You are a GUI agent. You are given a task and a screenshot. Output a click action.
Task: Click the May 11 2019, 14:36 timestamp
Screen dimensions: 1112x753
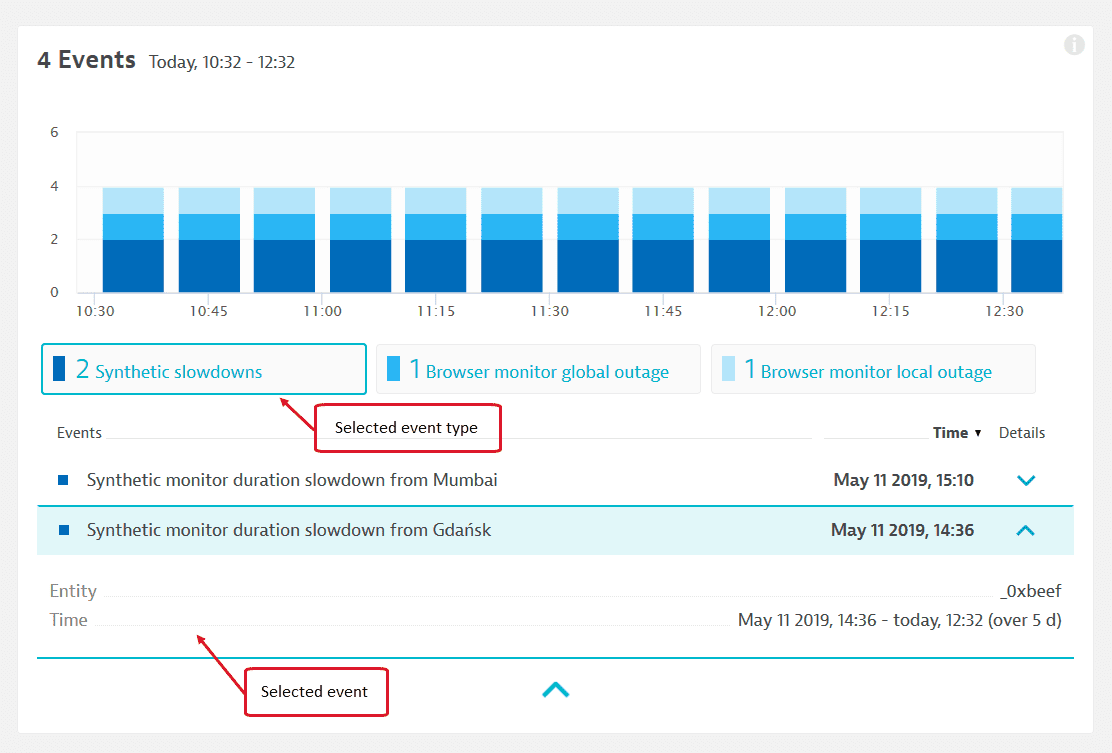902,530
